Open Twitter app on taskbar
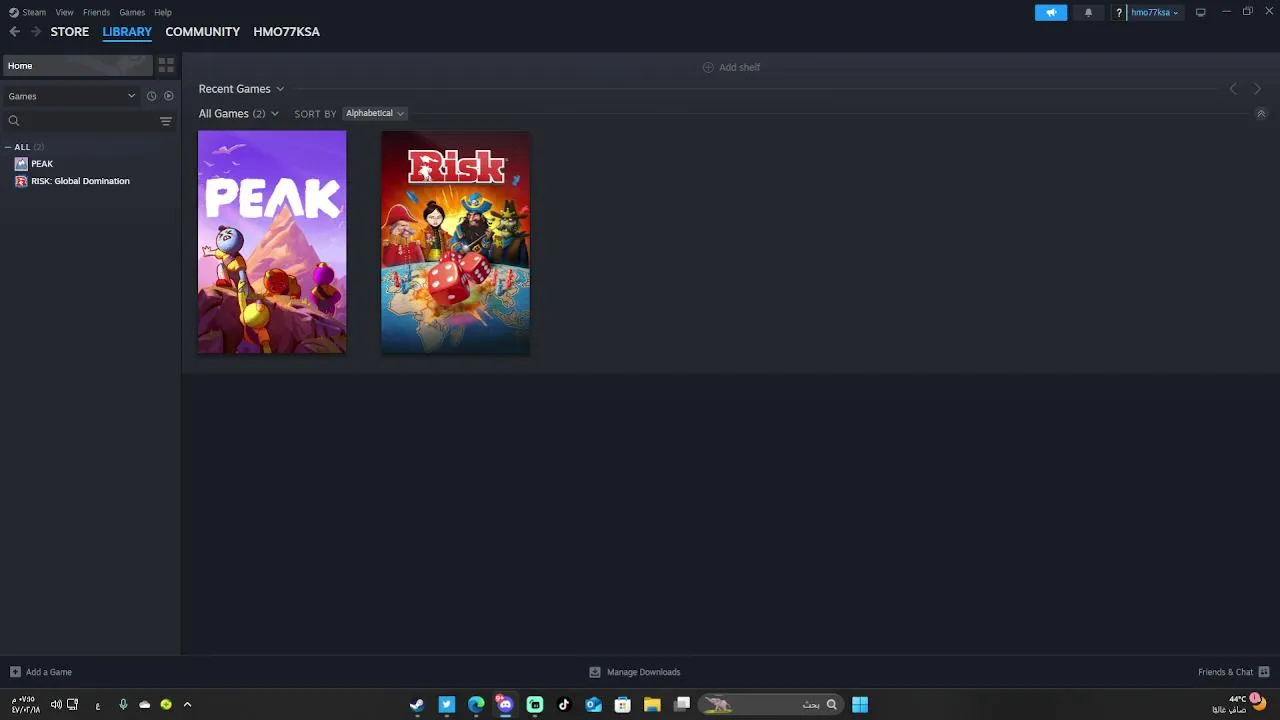This screenshot has height=720, width=1280. click(447, 705)
